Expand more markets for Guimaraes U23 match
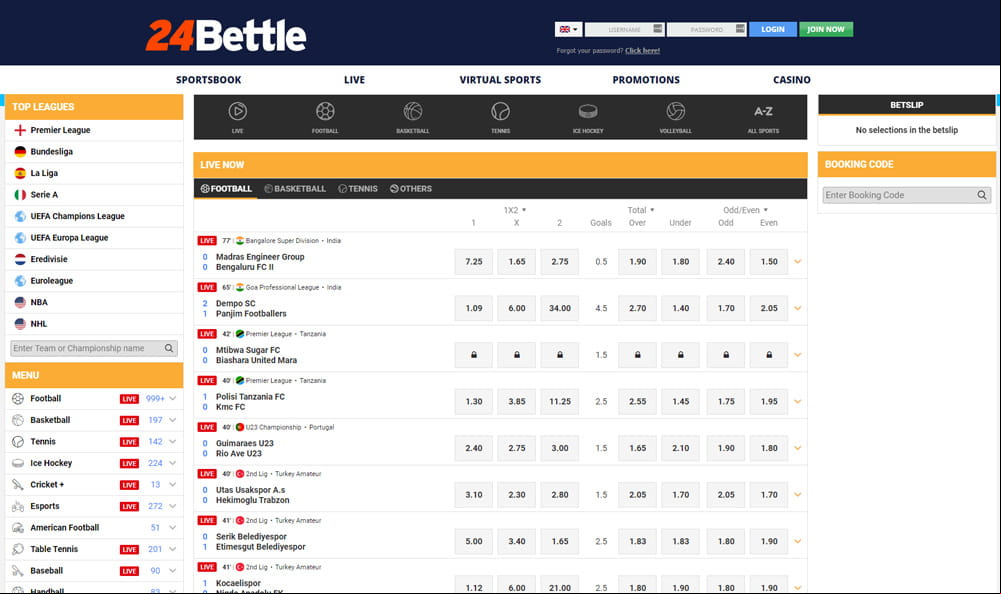Image resolution: width=1001 pixels, height=594 pixels. click(797, 448)
